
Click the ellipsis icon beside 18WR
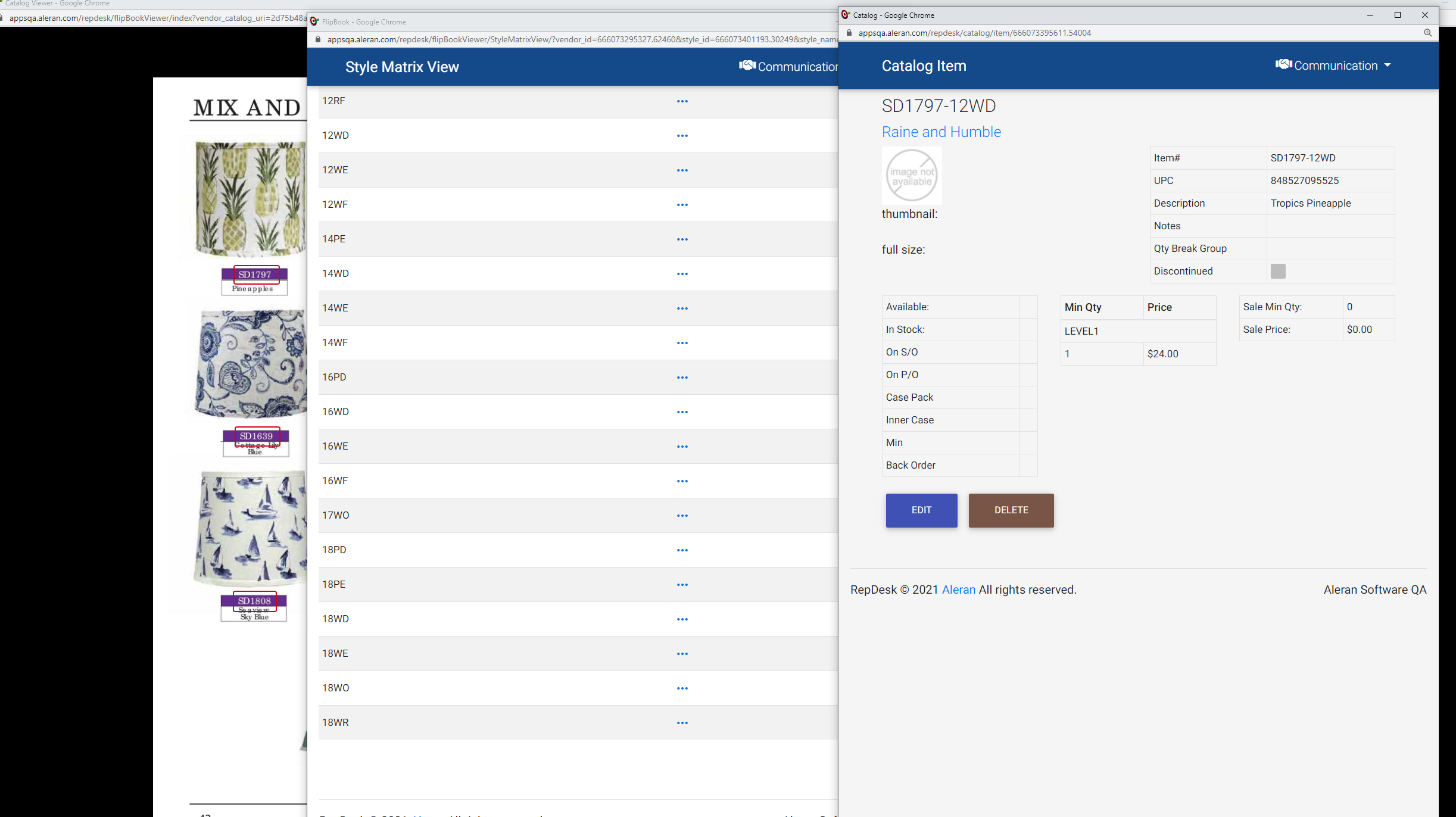pyautogui.click(x=682, y=723)
